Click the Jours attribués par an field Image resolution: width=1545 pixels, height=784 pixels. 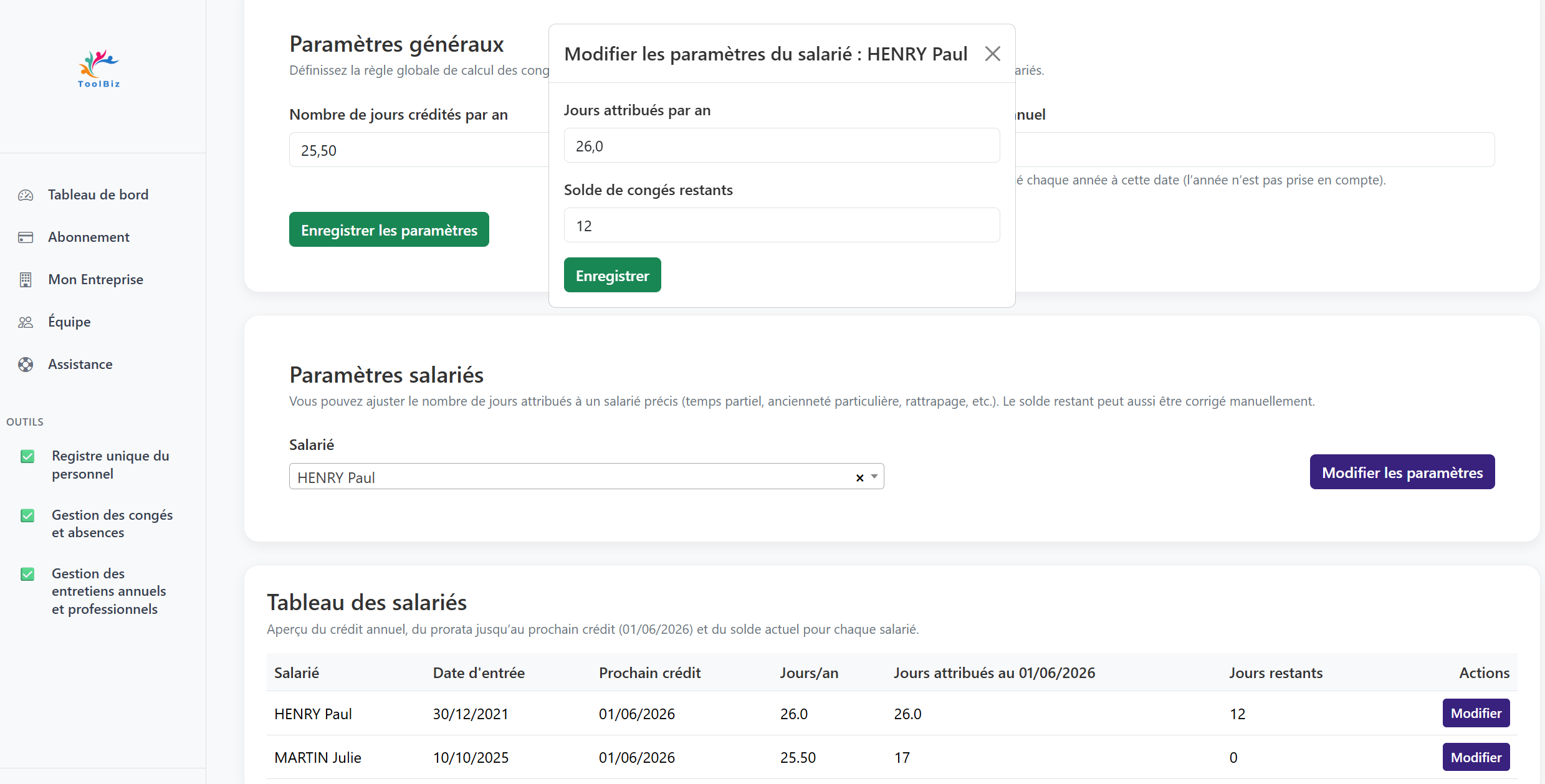pos(782,146)
